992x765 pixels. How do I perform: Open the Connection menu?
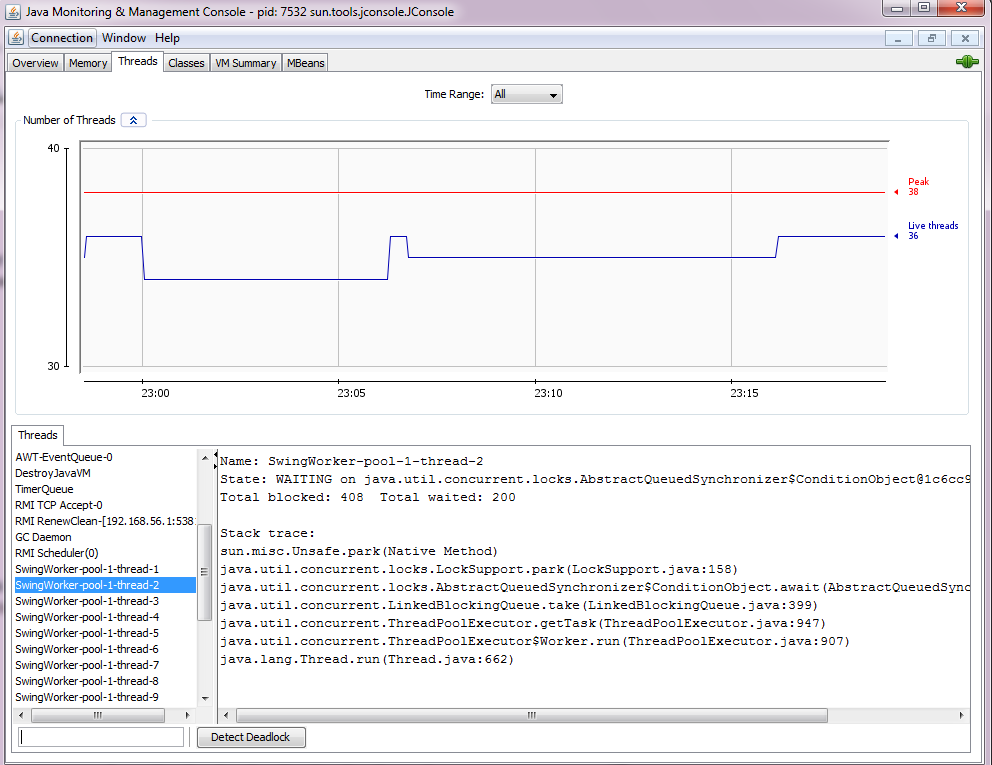pos(61,37)
